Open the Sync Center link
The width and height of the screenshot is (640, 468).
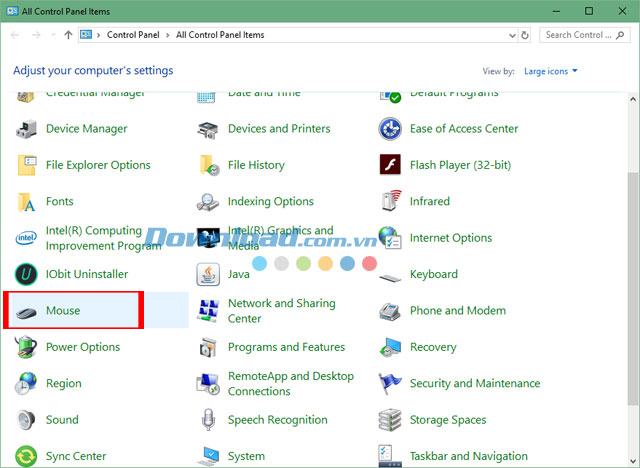[76, 456]
